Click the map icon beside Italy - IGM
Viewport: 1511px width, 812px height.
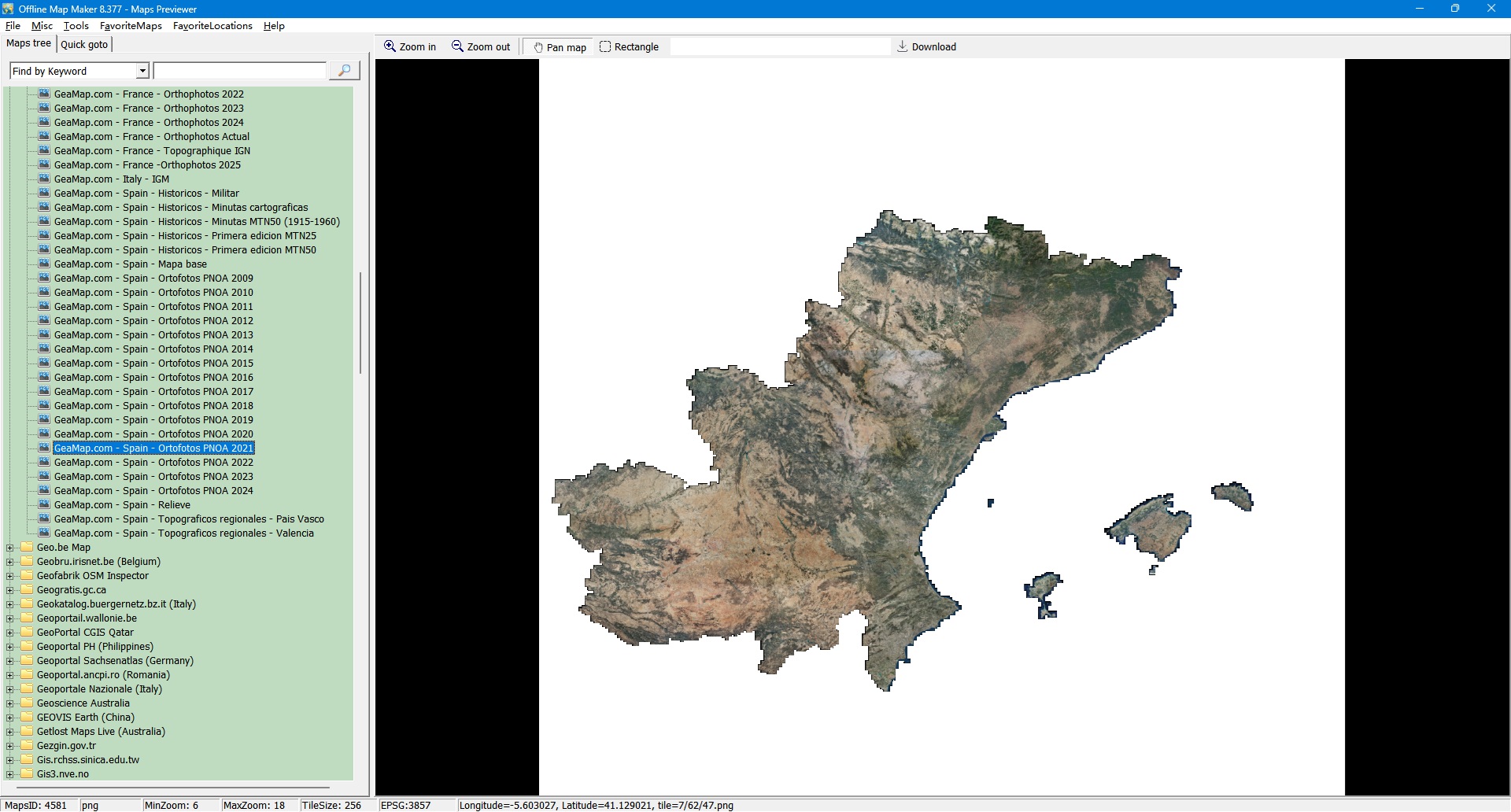pos(44,179)
